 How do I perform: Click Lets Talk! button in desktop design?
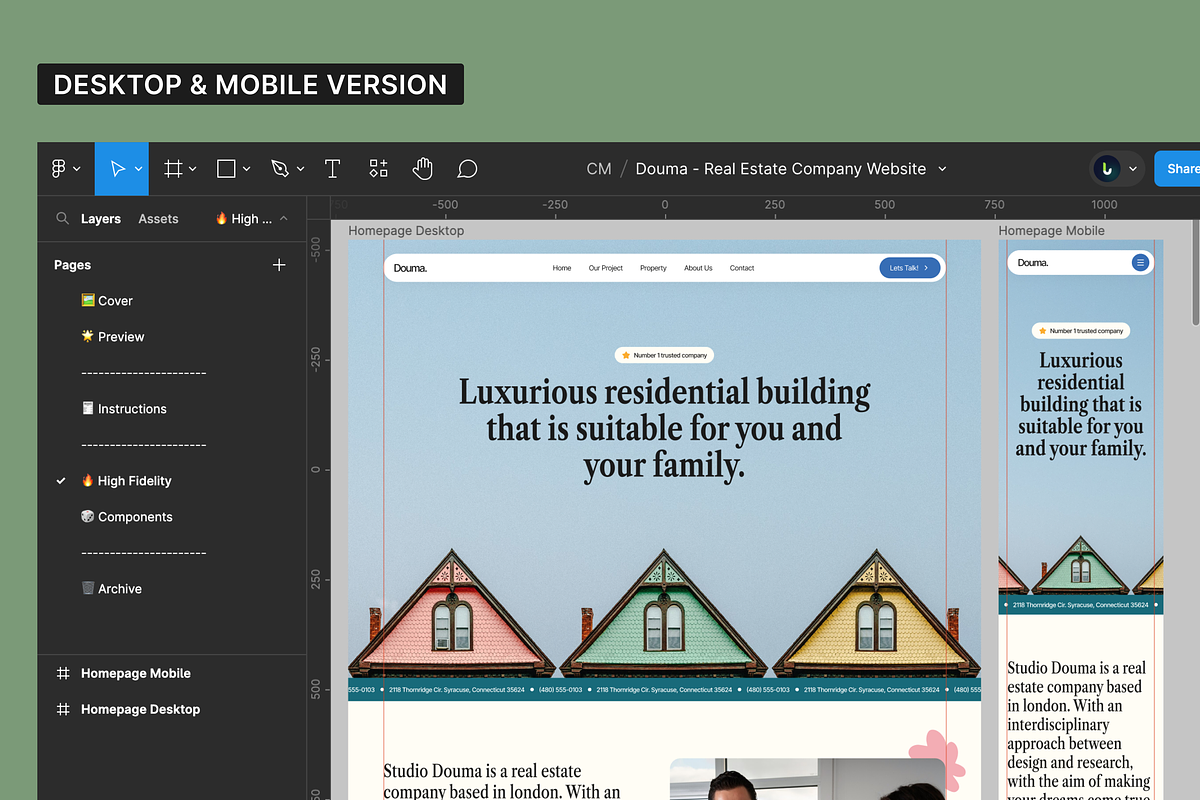(x=909, y=268)
